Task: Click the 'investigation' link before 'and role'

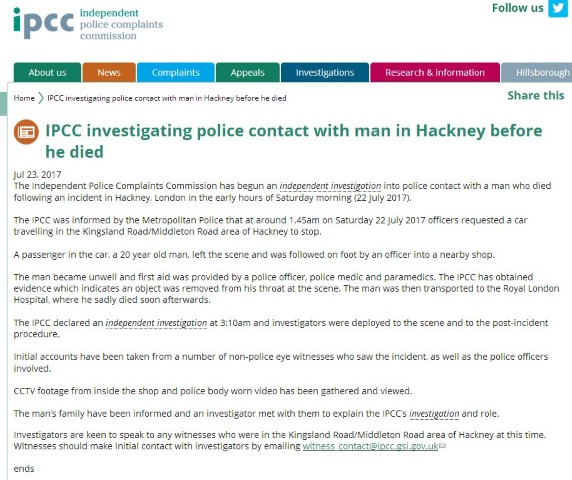Action: tap(434, 414)
